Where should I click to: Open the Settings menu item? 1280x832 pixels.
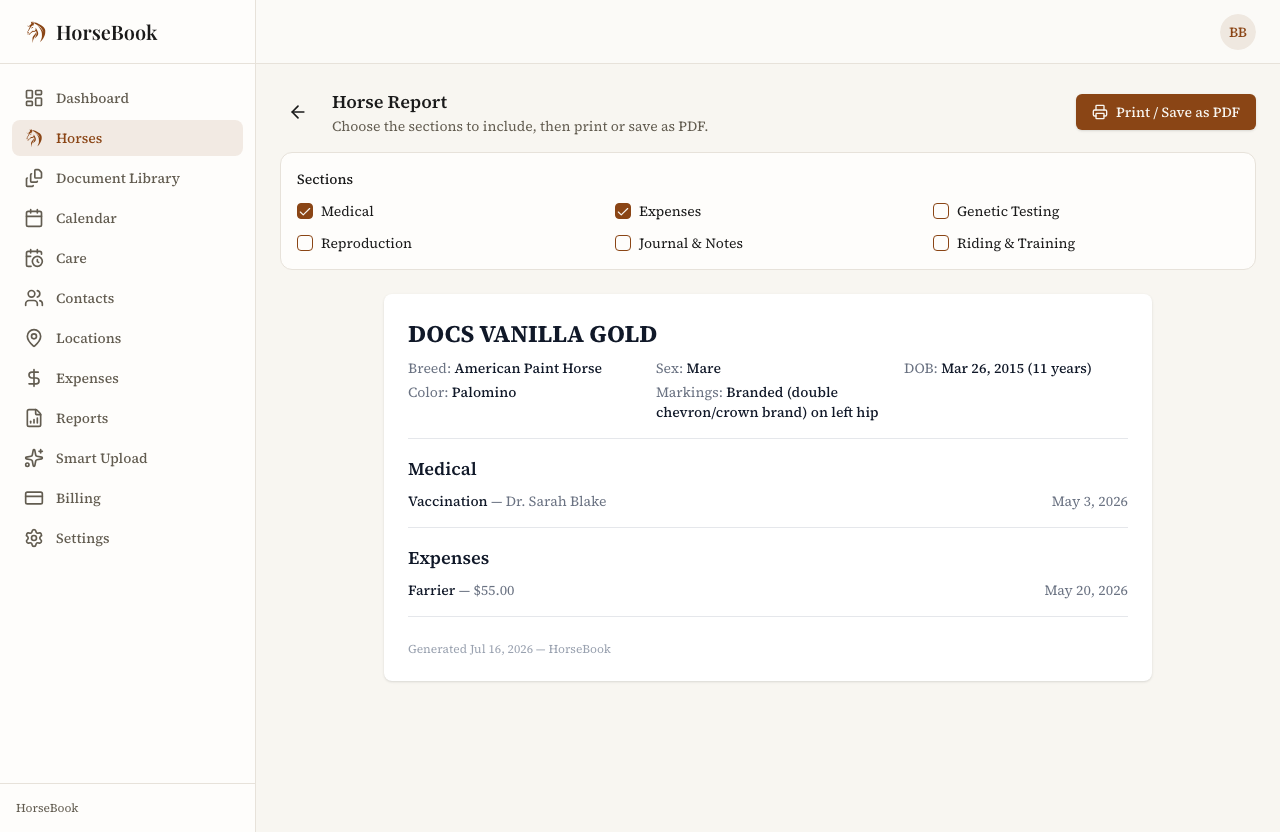pyautogui.click(x=127, y=538)
